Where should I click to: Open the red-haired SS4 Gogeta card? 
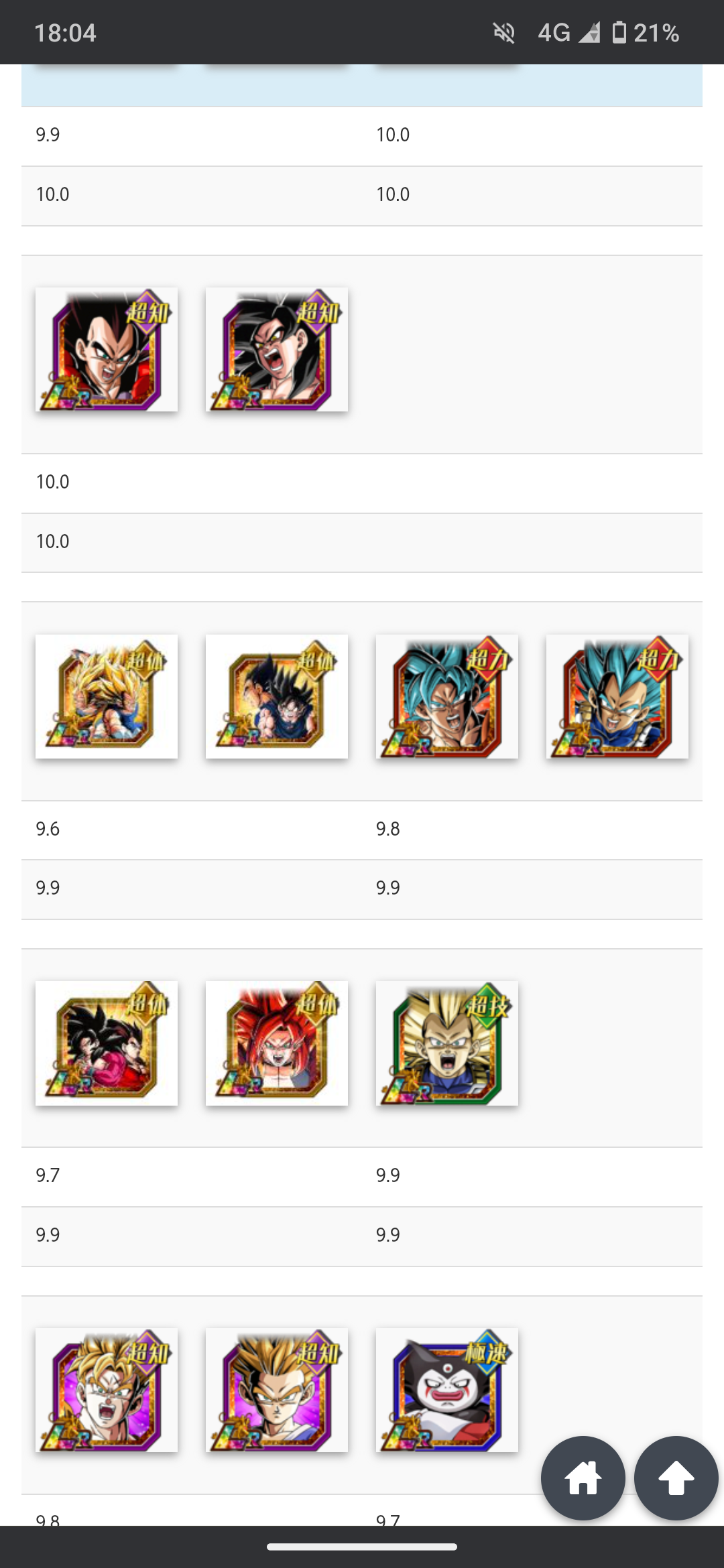(277, 1043)
